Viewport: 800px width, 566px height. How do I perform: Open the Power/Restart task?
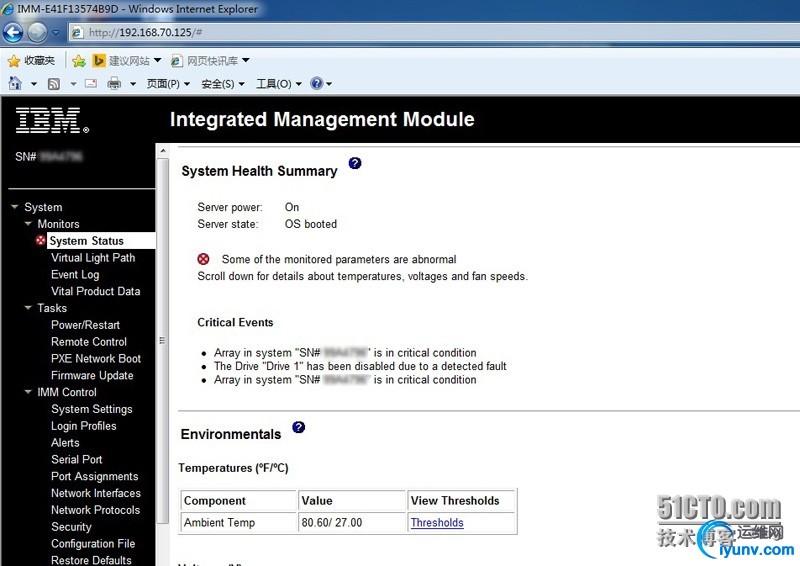point(85,325)
